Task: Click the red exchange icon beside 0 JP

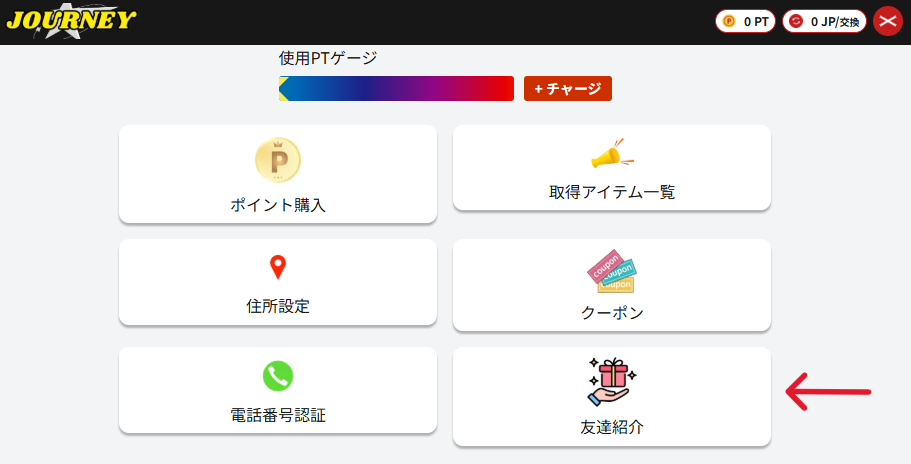Action: click(796, 21)
